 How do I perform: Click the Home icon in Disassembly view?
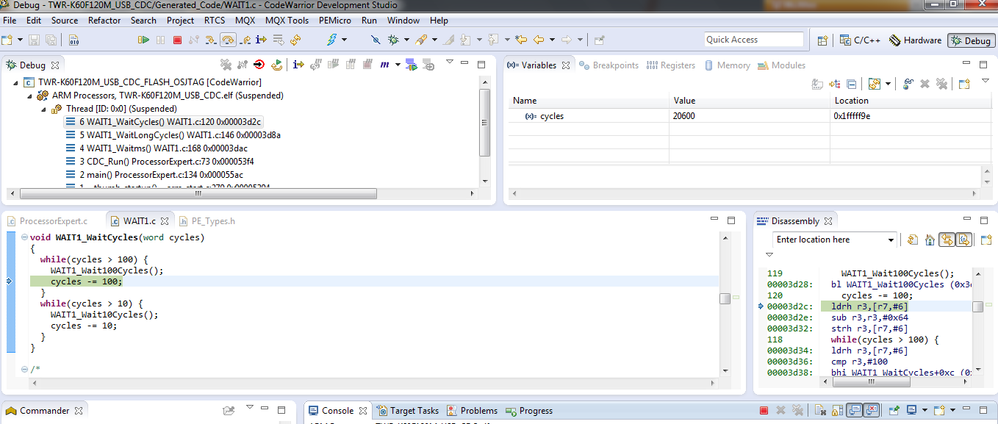(x=930, y=240)
